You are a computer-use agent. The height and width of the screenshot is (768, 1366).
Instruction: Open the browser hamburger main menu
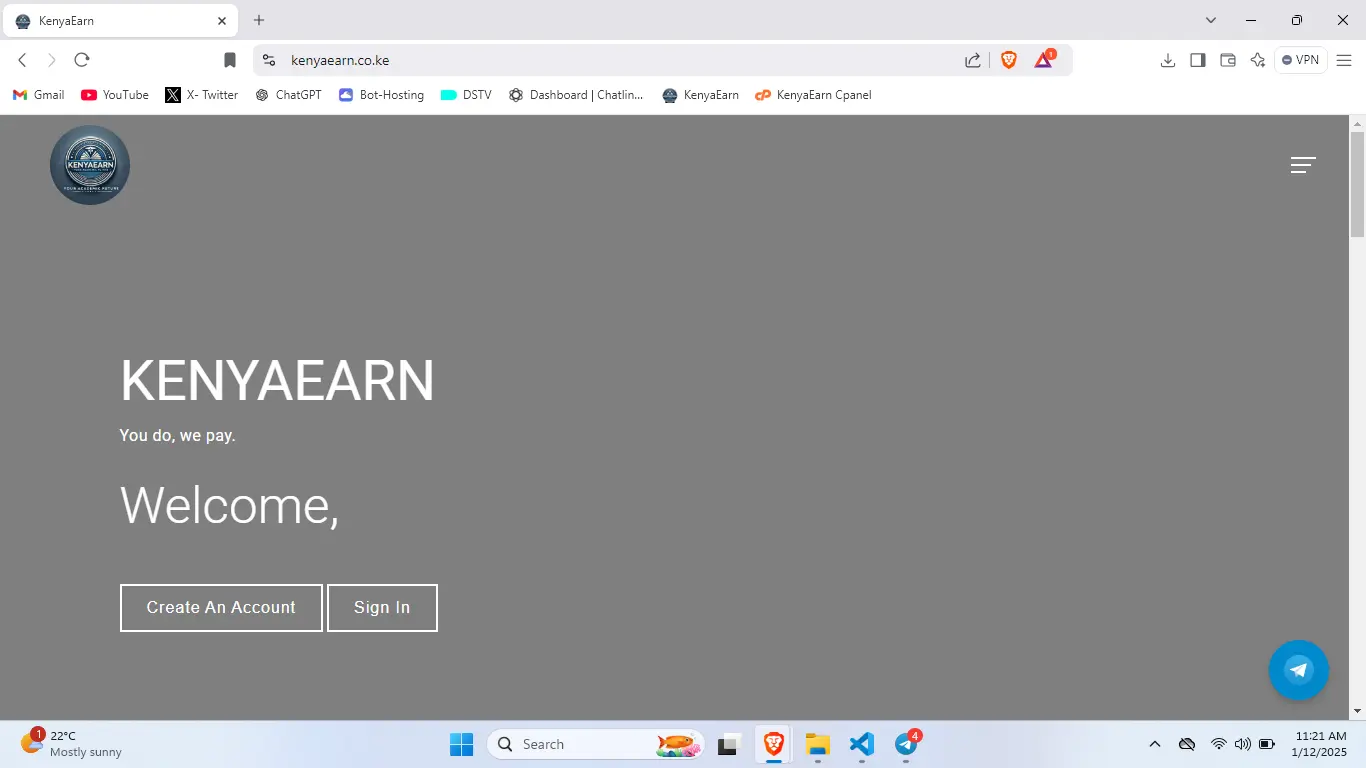(x=1344, y=60)
